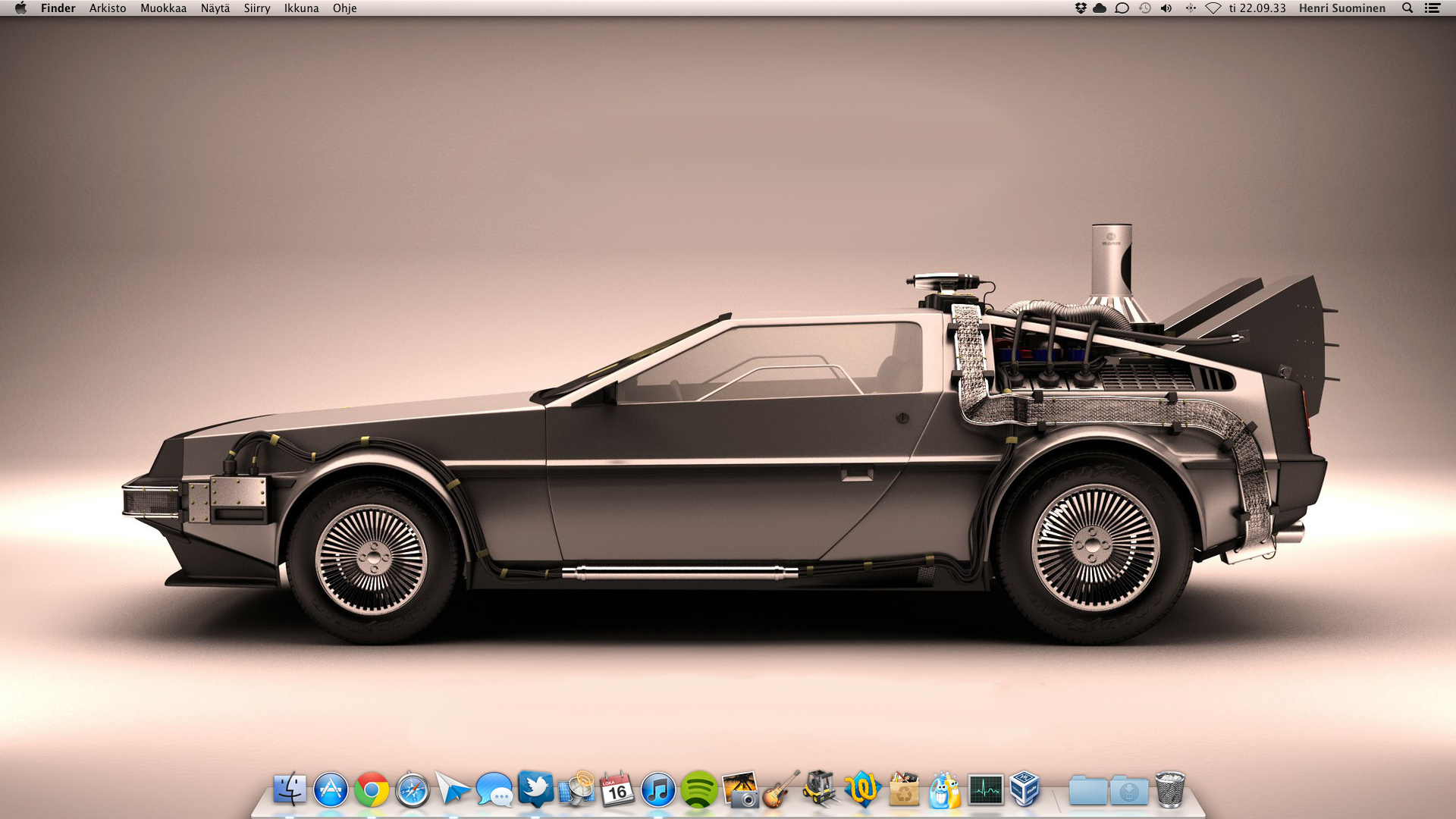Viewport: 1456px width, 819px height.
Task: Launch the satellite dish app in dock
Action: tap(576, 790)
